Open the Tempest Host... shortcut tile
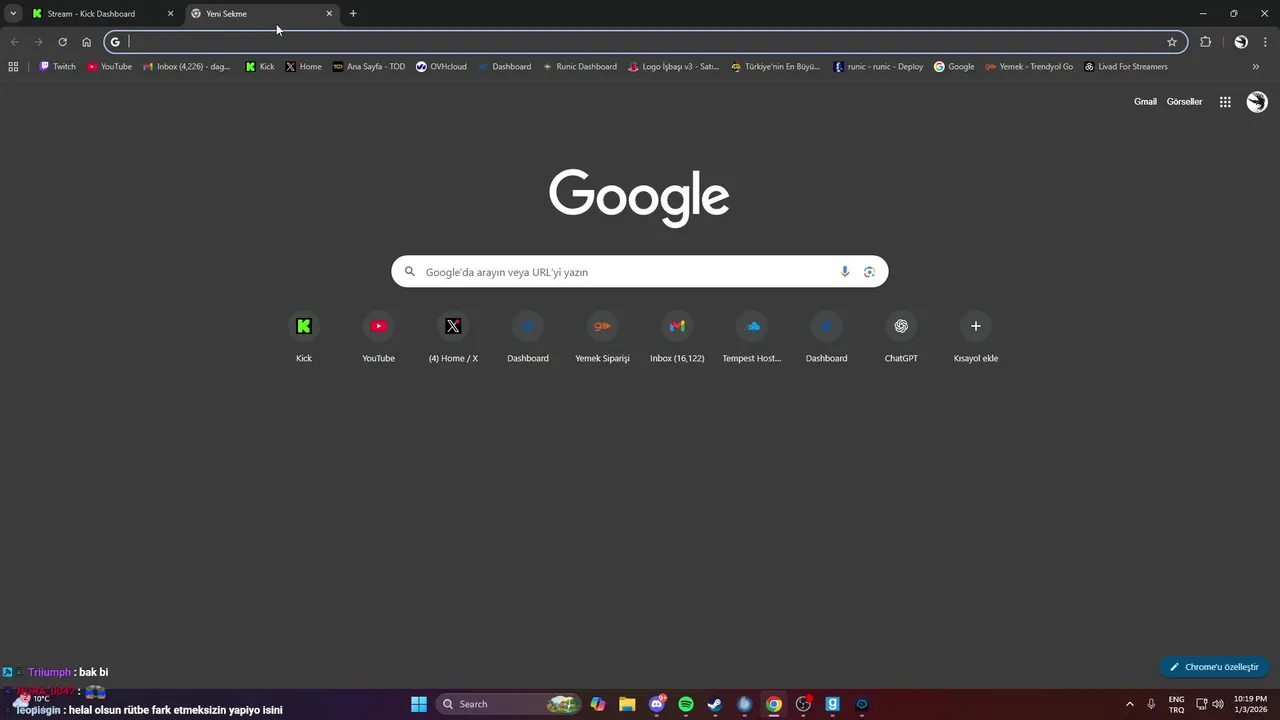 point(752,337)
